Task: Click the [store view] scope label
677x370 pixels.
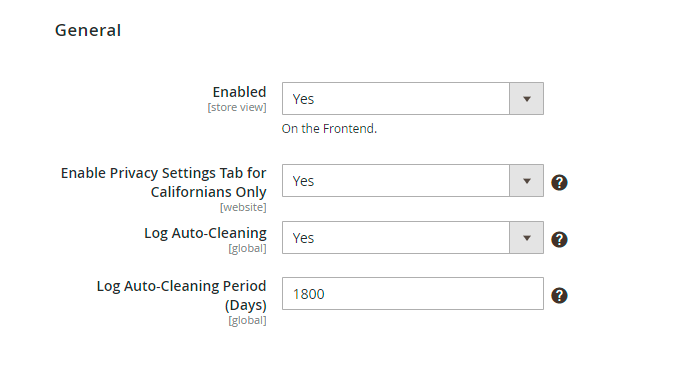Action: (237, 107)
